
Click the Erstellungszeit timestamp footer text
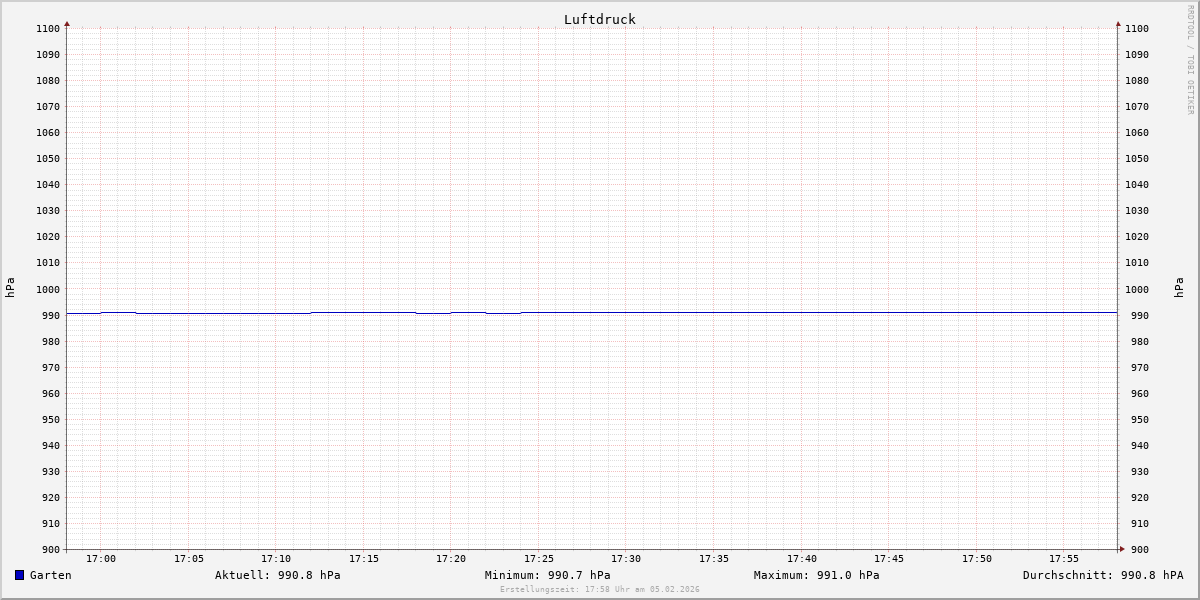click(x=599, y=589)
